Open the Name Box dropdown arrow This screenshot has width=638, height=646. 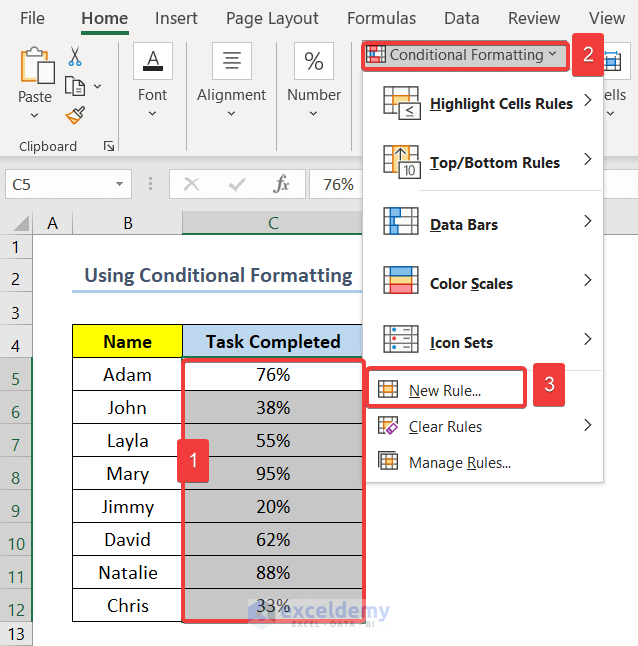pos(119,184)
